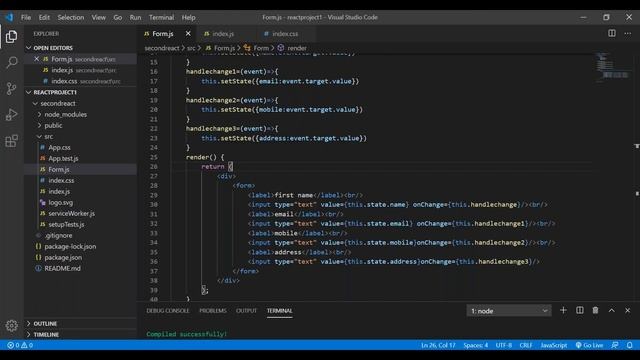Collapse the Open Editors section
The width and height of the screenshot is (640, 360).
click(x=80, y=48)
